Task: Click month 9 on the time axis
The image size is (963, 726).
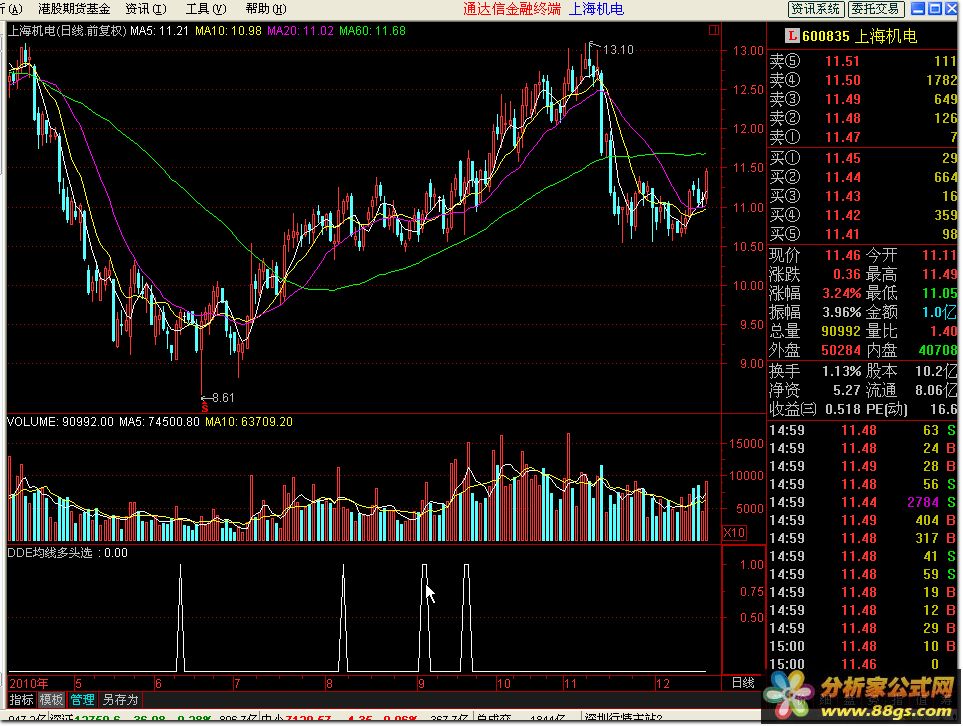Action: 421,683
